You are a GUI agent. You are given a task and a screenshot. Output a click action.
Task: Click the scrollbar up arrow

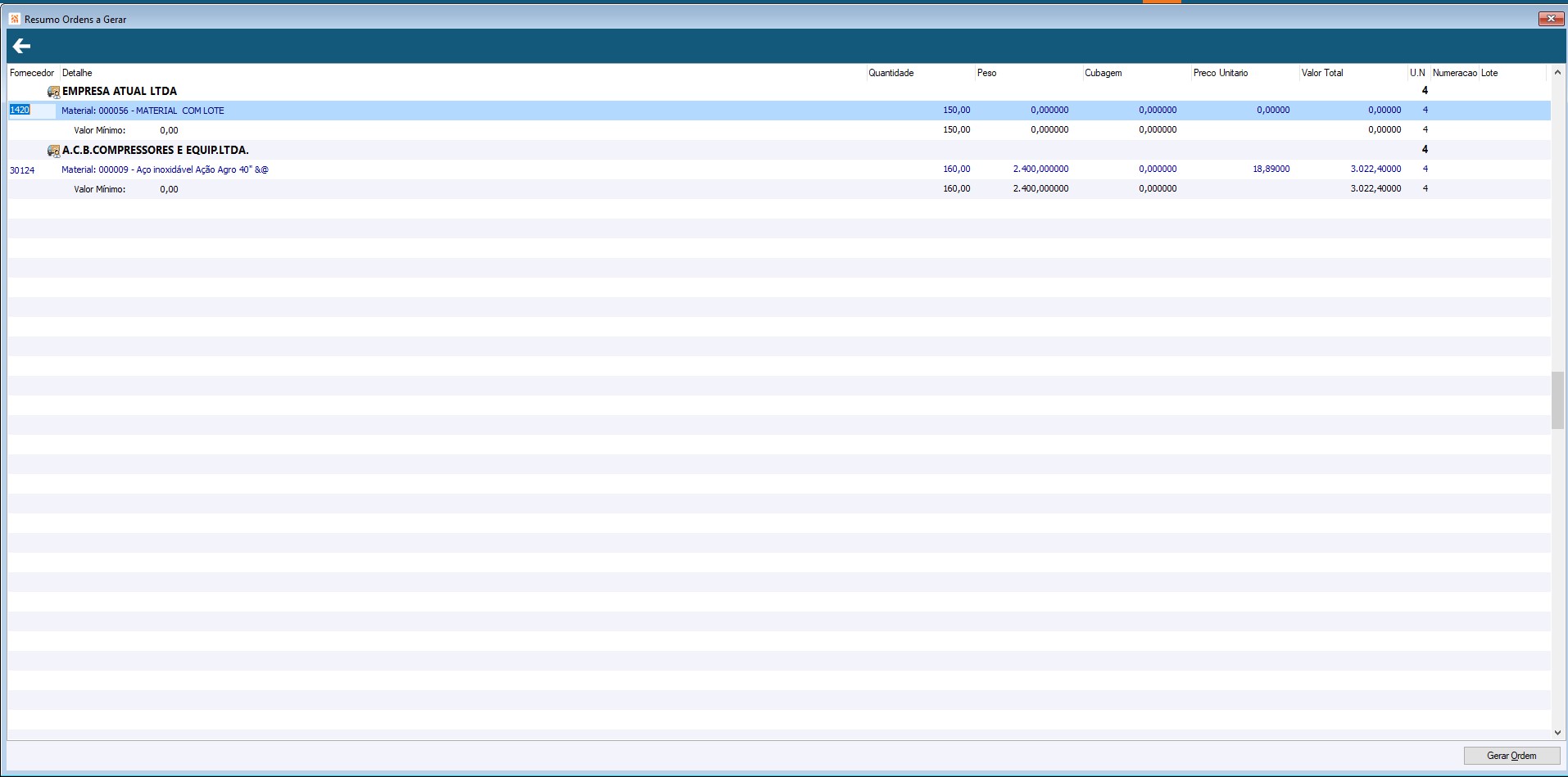tap(1557, 73)
